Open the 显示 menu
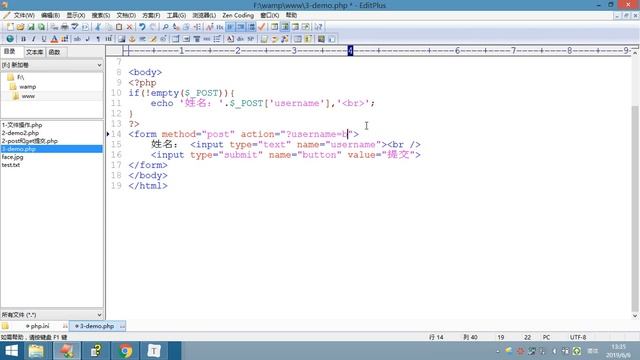Screen dimensions: 640x360 76,15
